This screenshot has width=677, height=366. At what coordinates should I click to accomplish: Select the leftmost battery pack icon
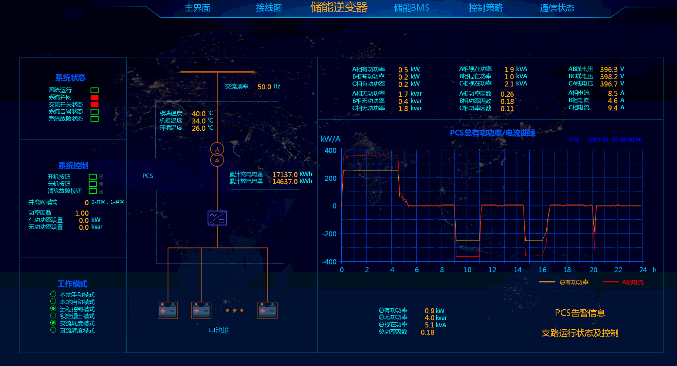click(168, 310)
